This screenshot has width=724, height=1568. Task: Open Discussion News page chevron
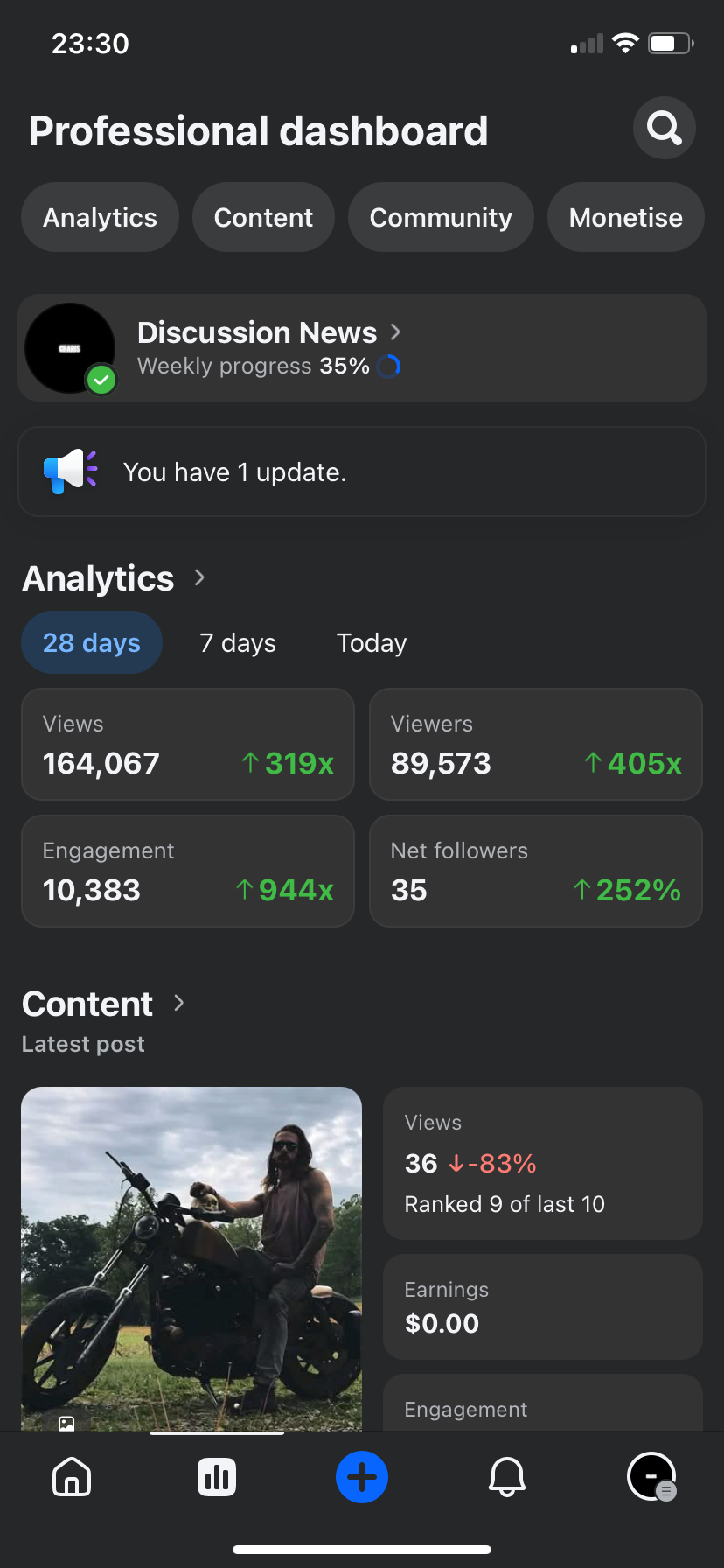(x=396, y=332)
